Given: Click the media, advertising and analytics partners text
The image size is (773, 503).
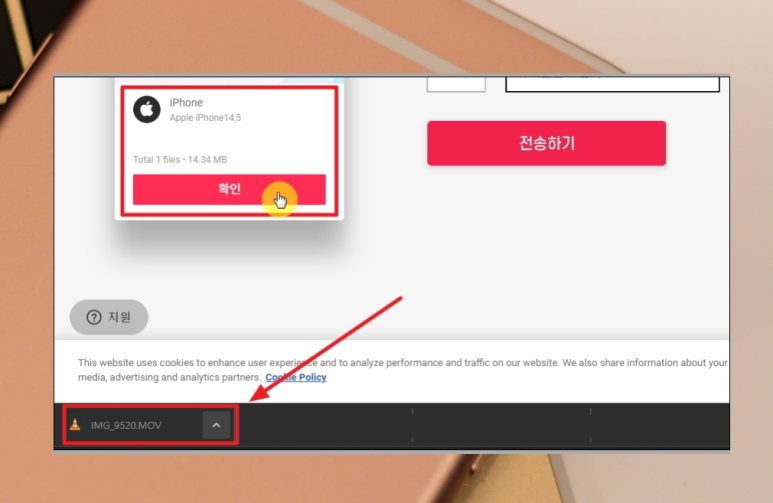Looking at the screenshot, I should pos(169,377).
